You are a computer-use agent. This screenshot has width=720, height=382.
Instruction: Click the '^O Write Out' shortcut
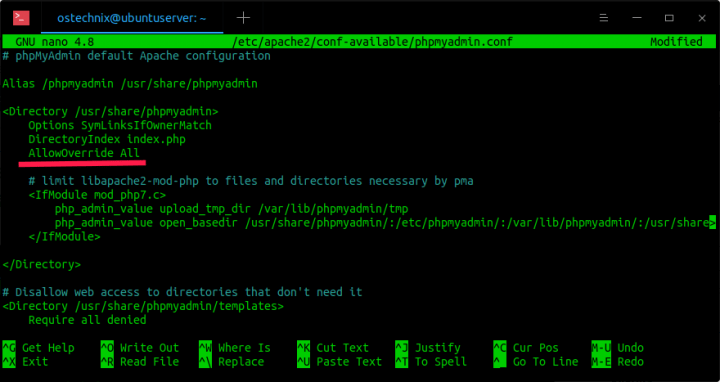tap(140, 348)
